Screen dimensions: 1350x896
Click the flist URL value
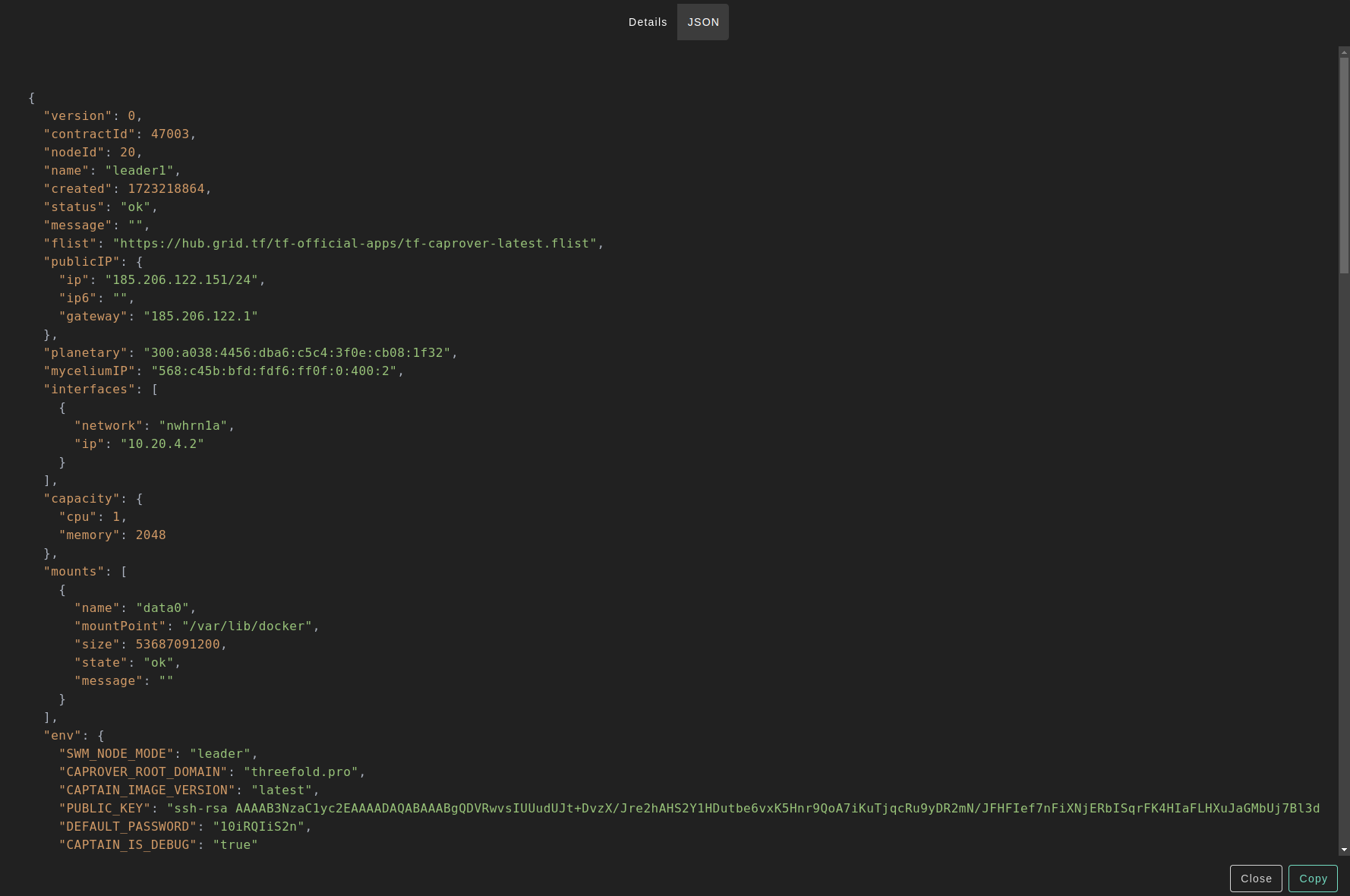(355, 244)
